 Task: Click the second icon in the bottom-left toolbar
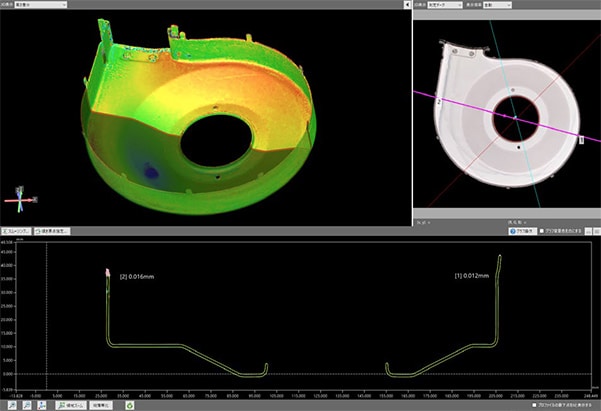(27, 406)
